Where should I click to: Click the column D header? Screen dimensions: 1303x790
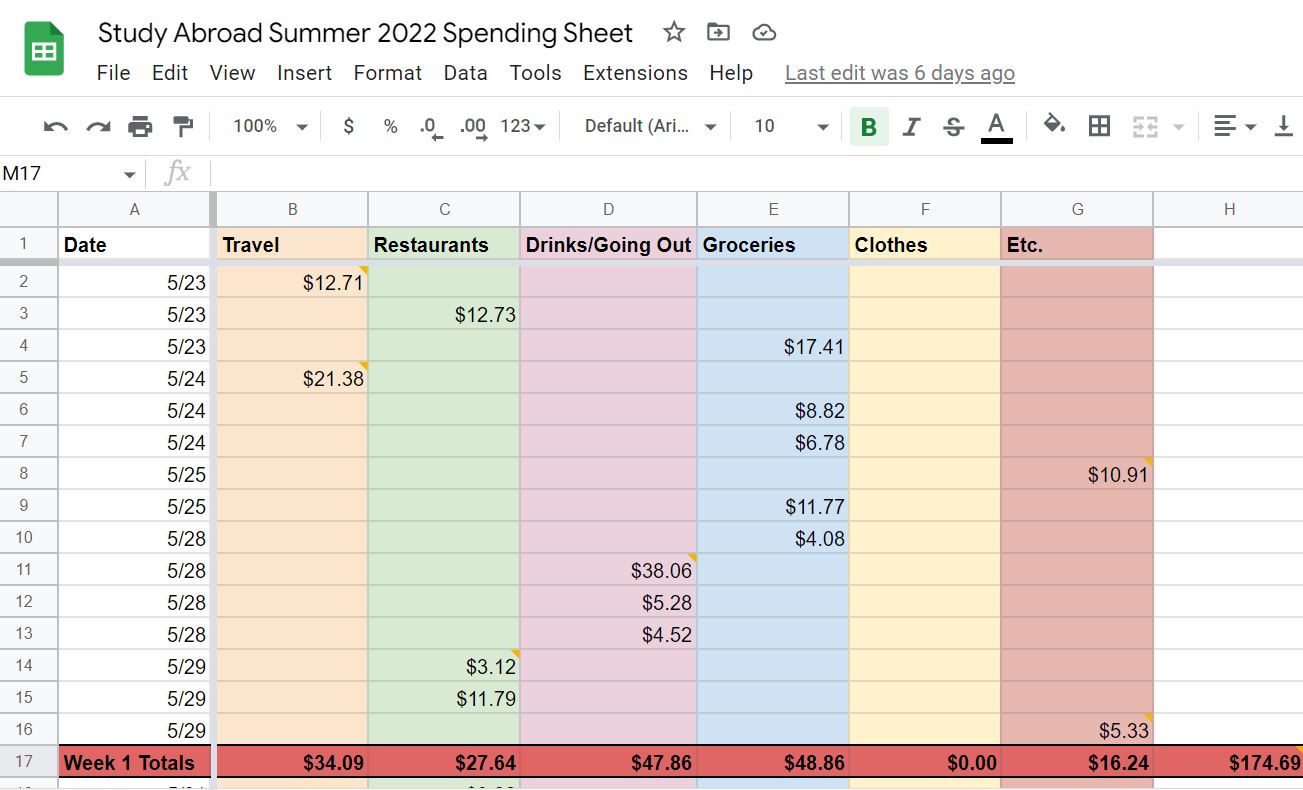pos(608,209)
